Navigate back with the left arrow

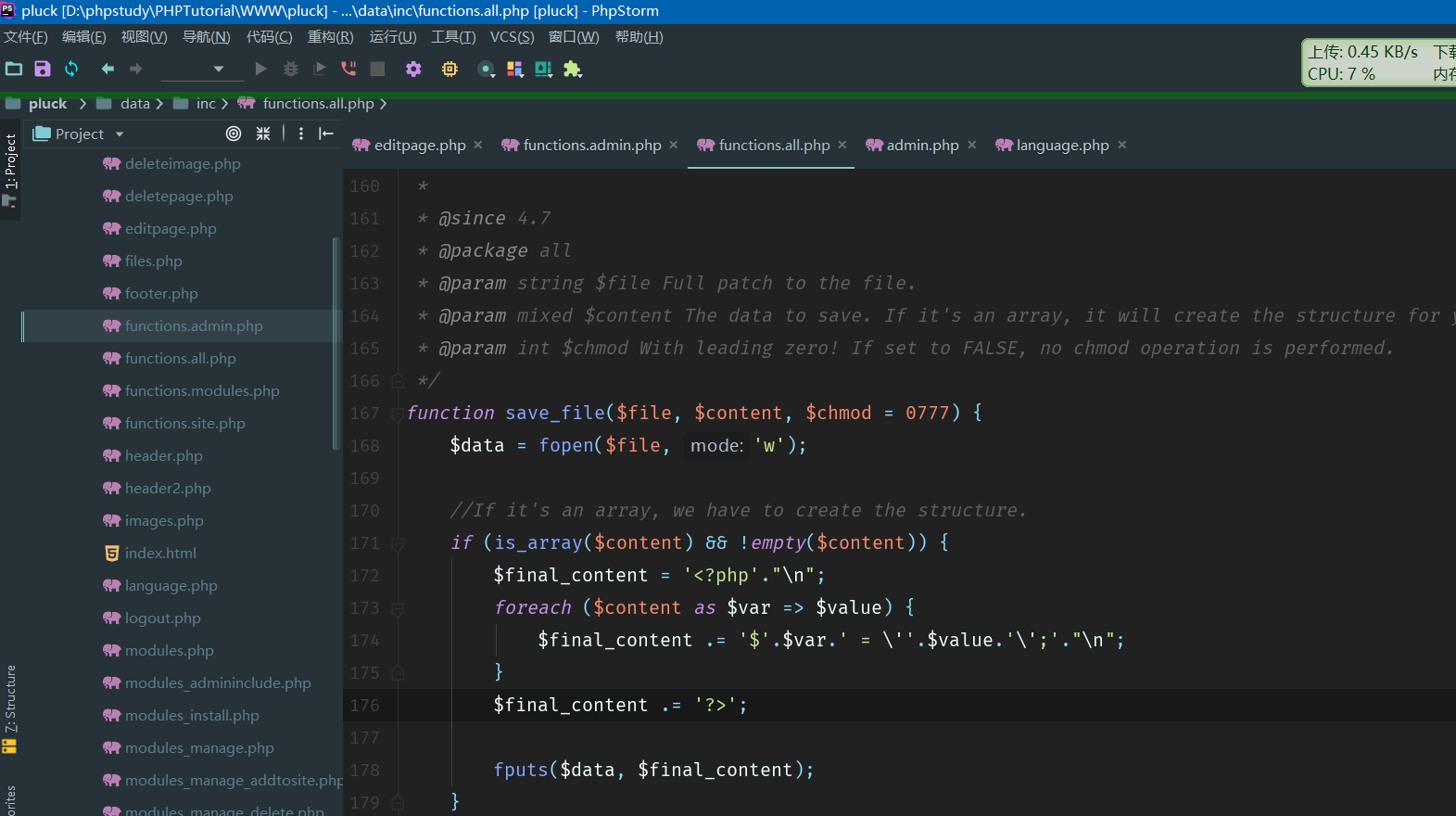[108, 69]
